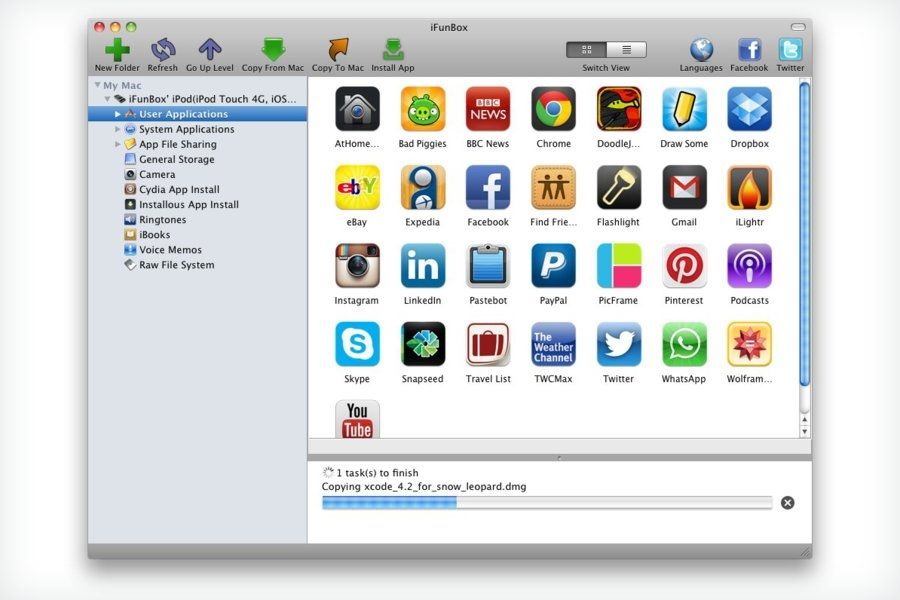Click the Facebook toolbar icon
Screen dimensions: 900x600
pos(748,50)
